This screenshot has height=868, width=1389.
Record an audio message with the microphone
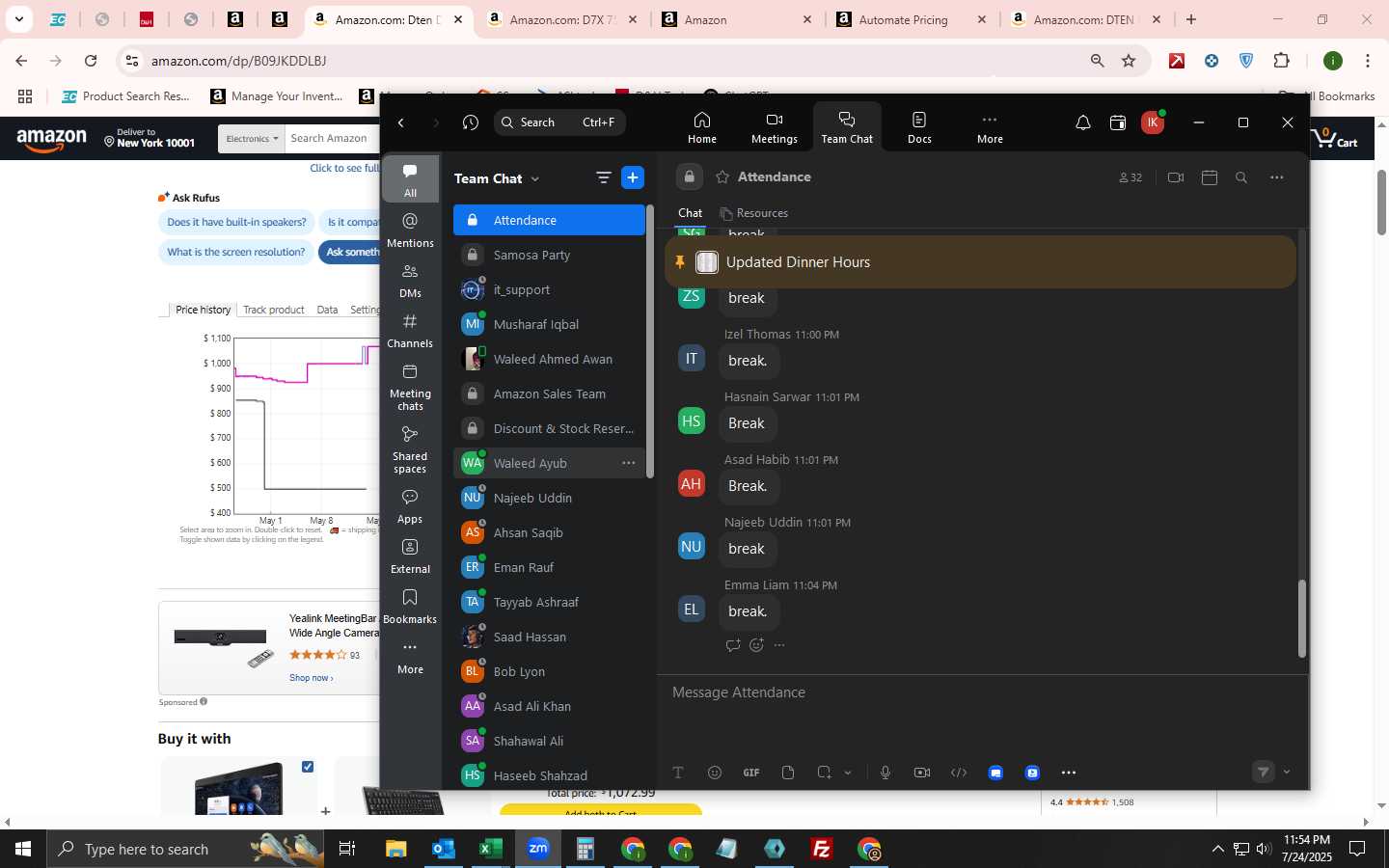[x=885, y=773]
